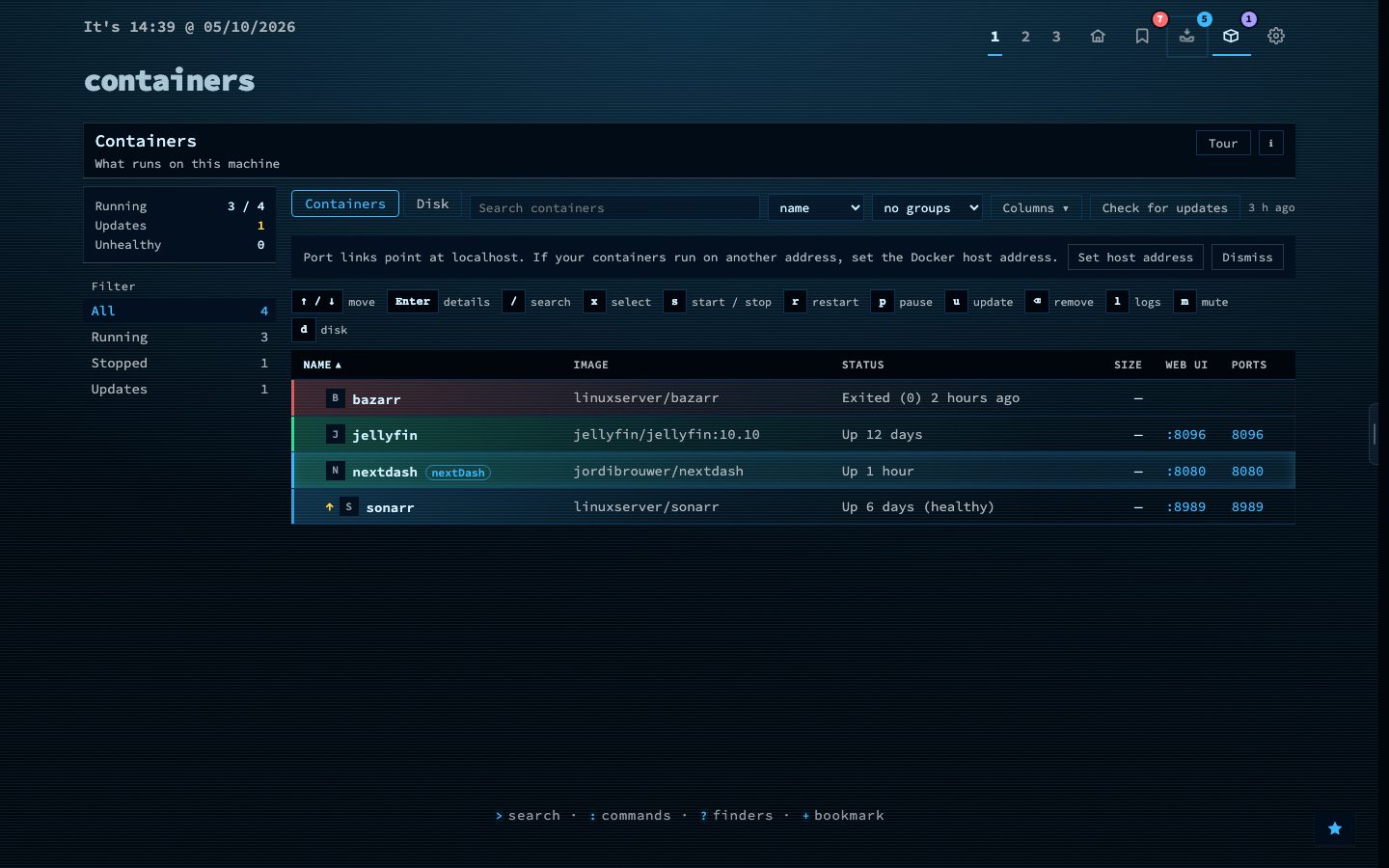Click the 'x' select key hint
The image size is (1389, 868).
click(x=594, y=302)
